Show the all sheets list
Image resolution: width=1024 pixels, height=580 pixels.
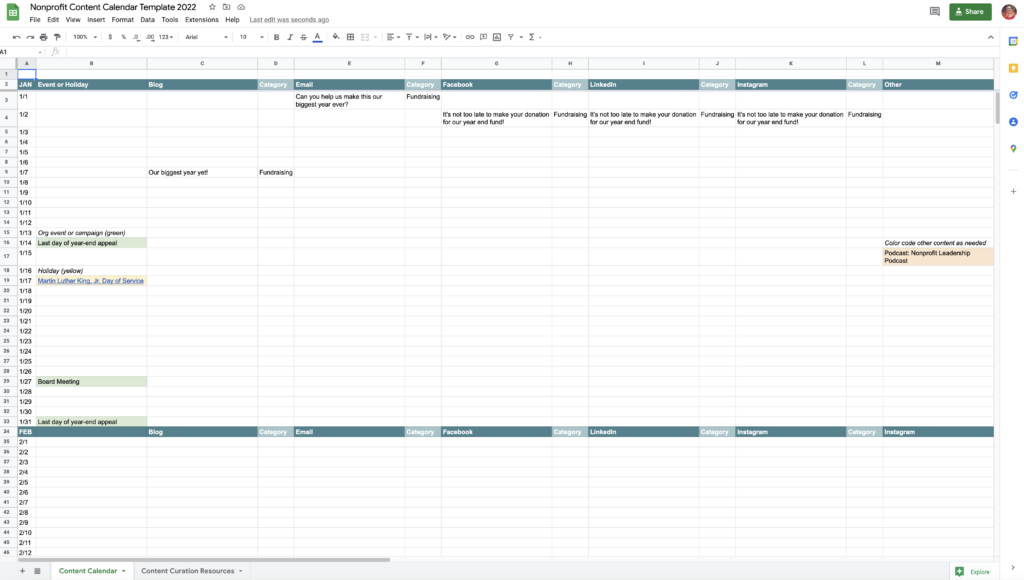(37, 571)
